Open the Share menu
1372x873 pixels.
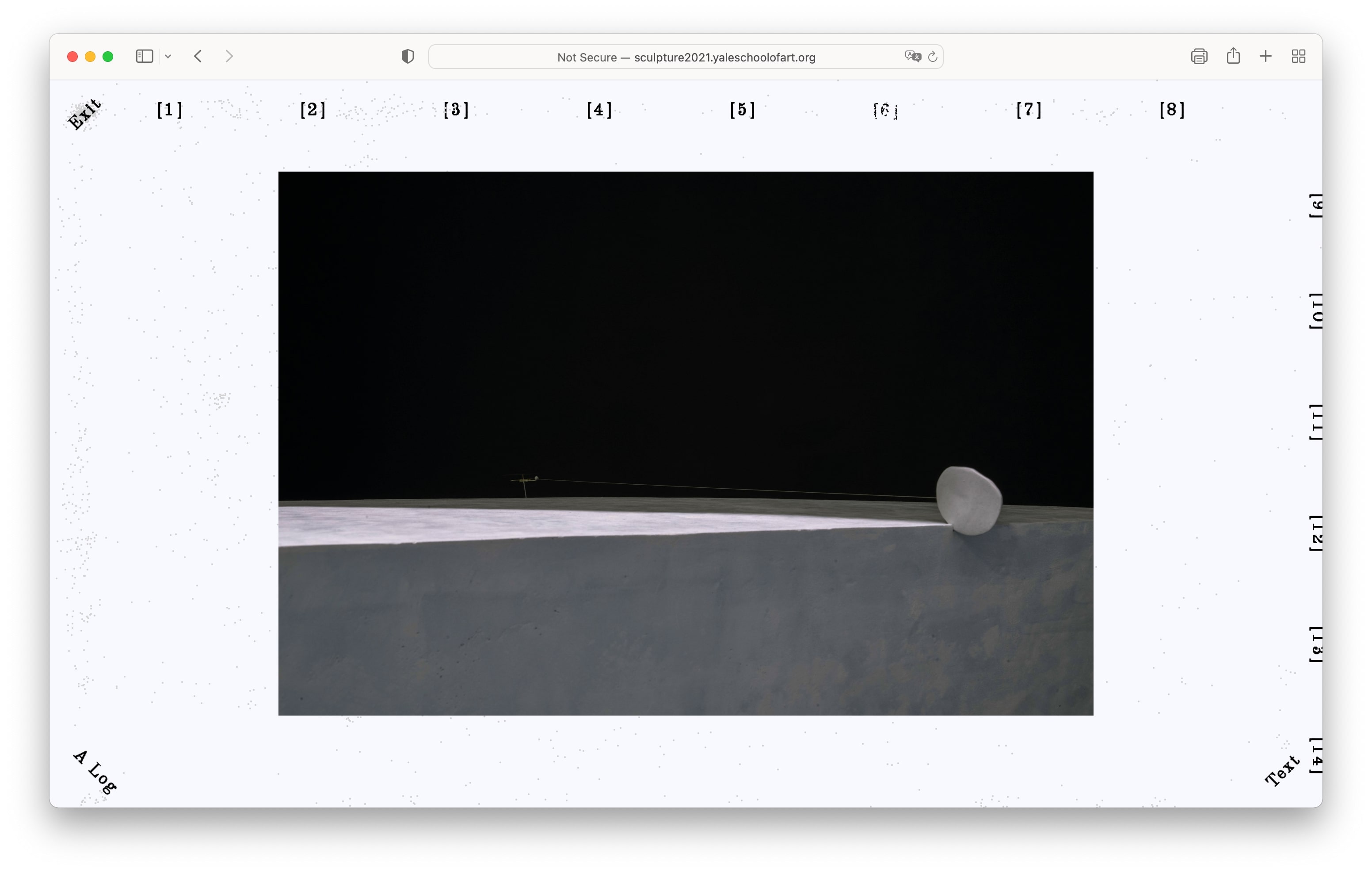point(1233,56)
